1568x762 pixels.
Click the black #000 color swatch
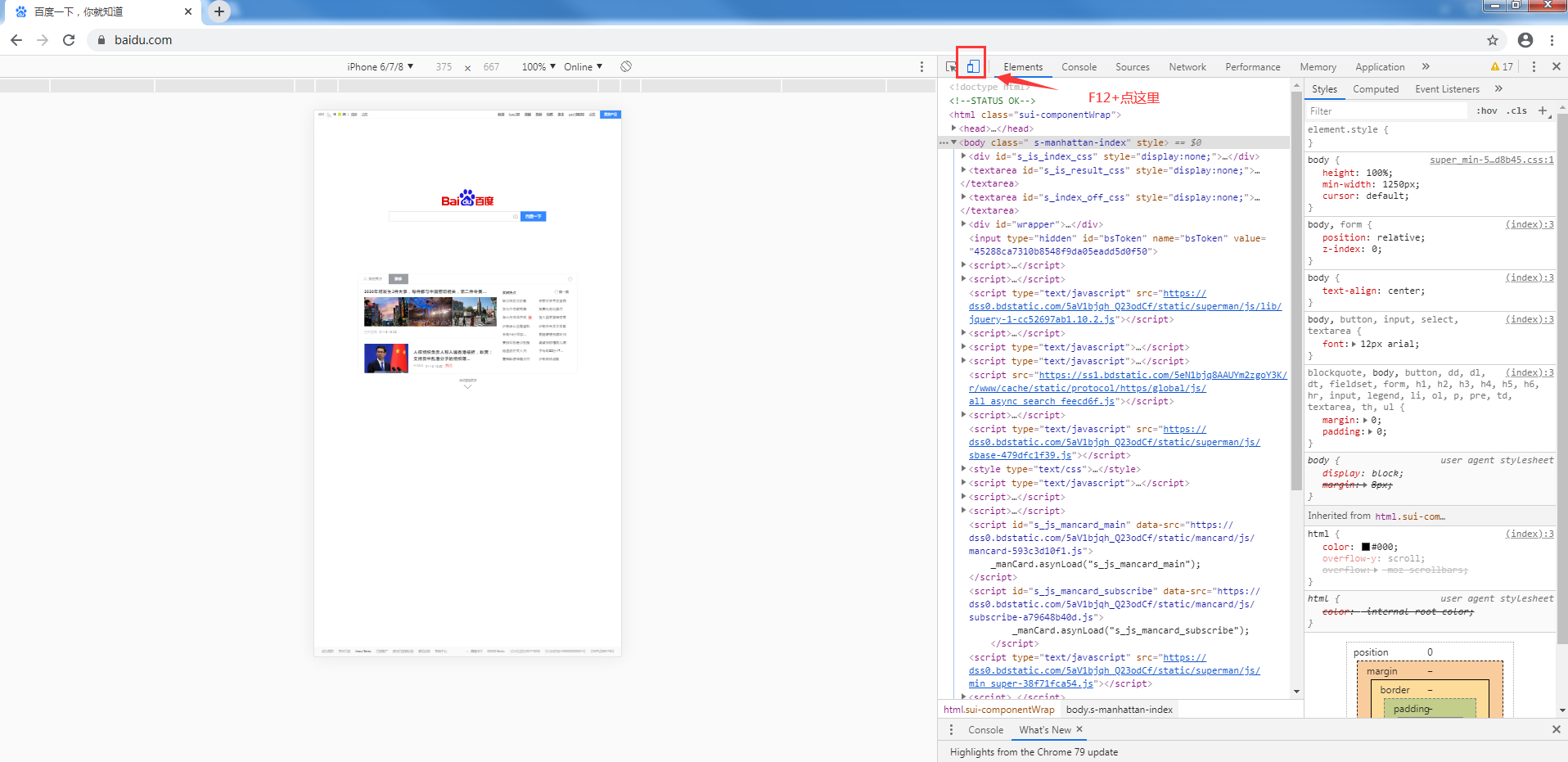(x=1365, y=547)
